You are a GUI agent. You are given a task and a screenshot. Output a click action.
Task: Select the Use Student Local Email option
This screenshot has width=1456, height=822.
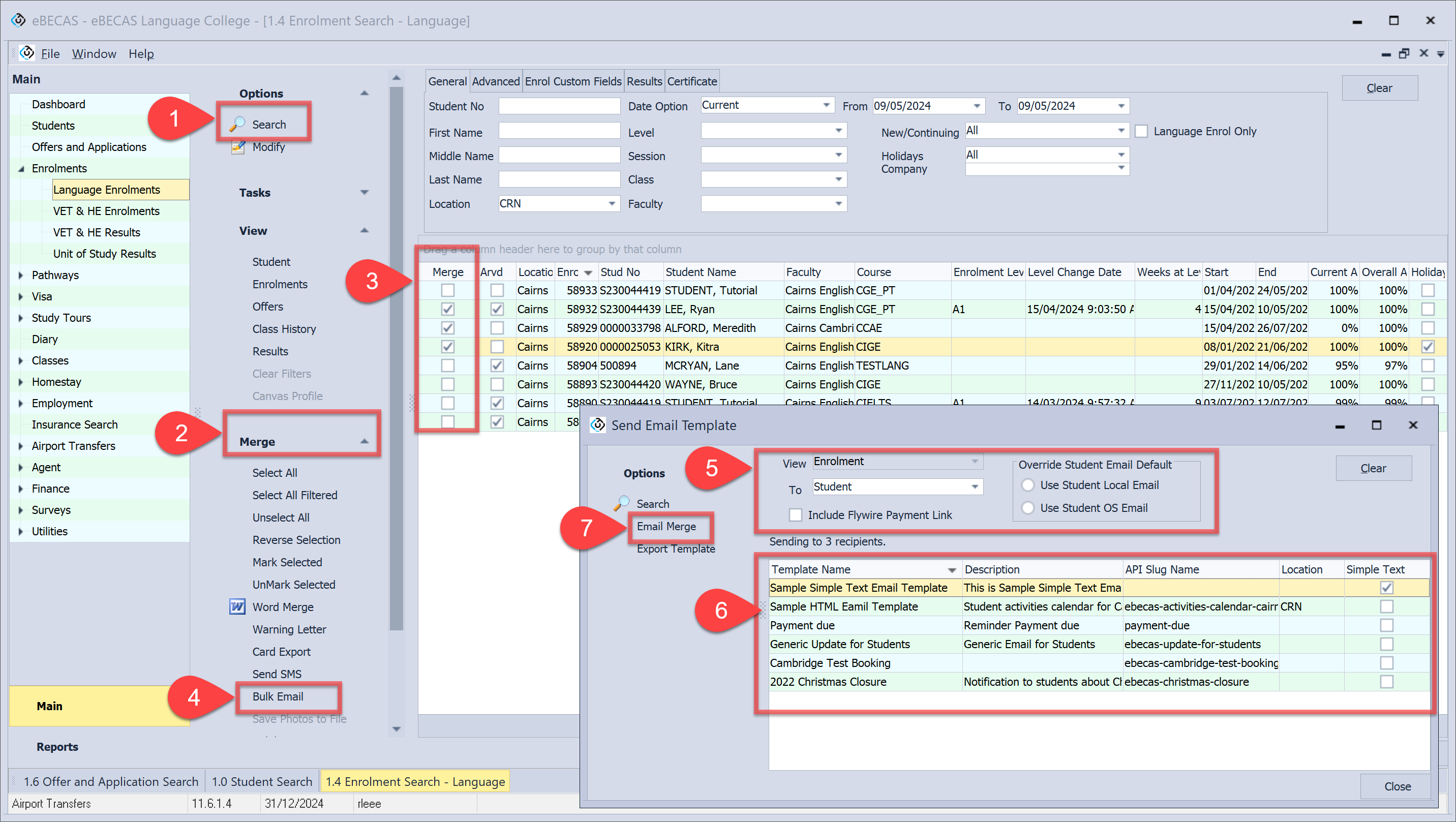coord(1028,485)
